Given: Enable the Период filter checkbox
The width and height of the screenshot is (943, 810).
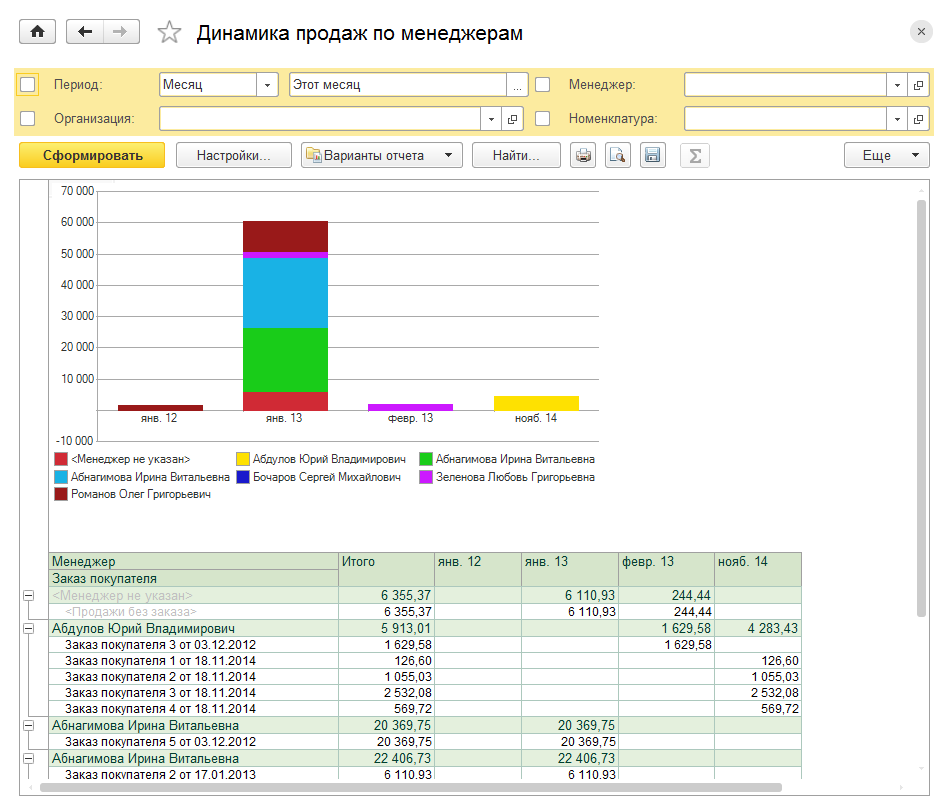Looking at the screenshot, I should pyautogui.click(x=28, y=85).
